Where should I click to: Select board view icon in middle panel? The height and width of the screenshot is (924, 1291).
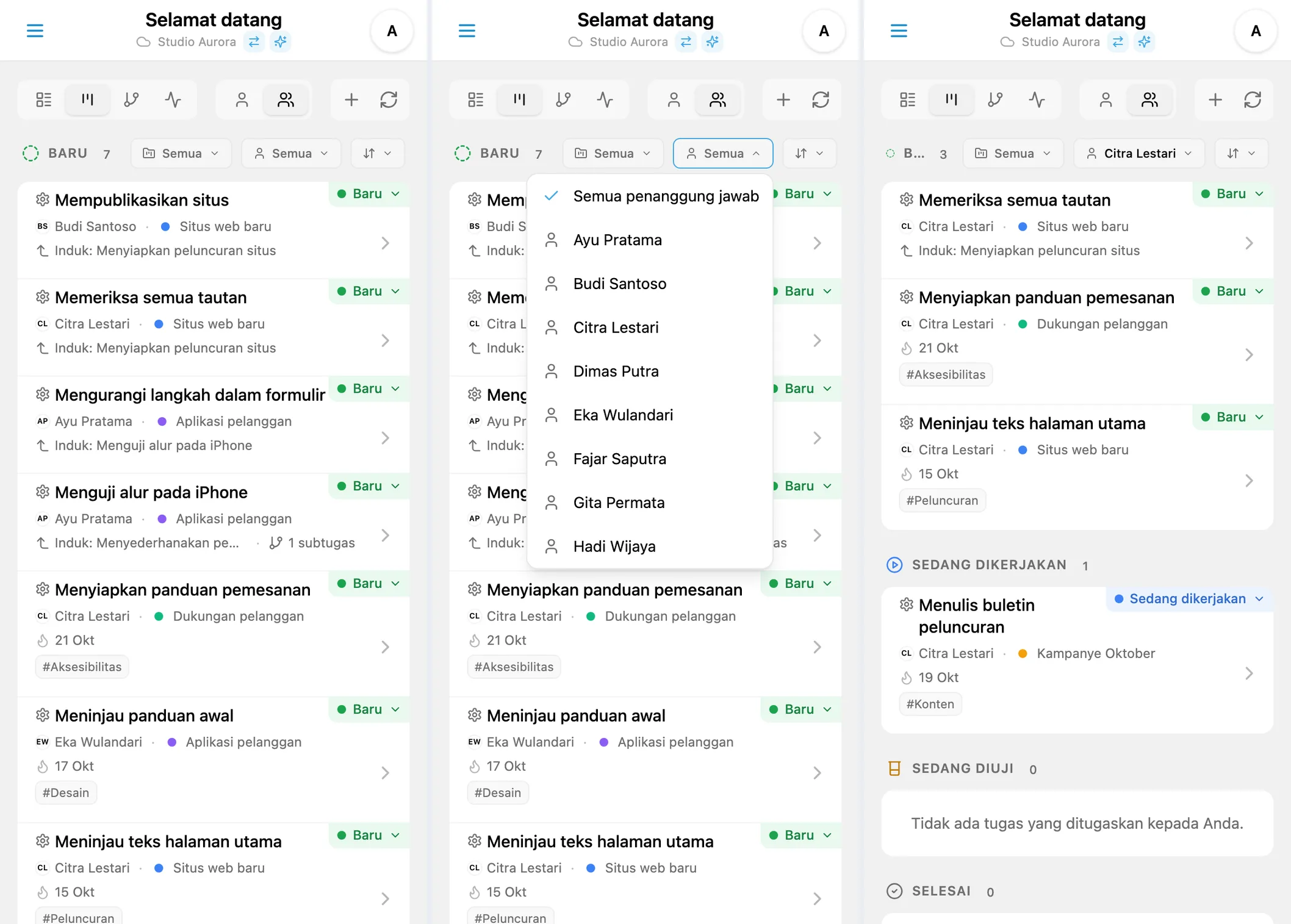click(x=520, y=99)
